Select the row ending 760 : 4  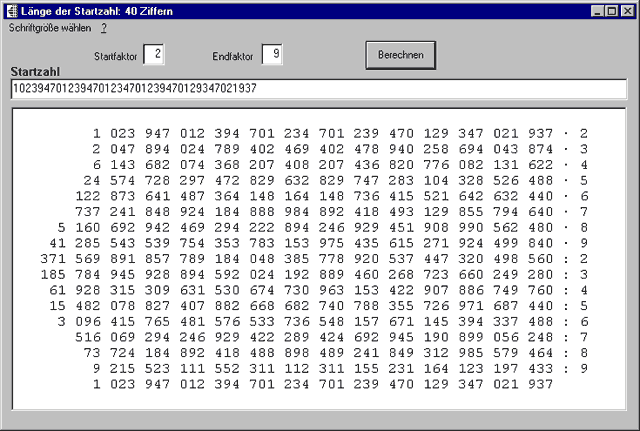click(x=318, y=290)
